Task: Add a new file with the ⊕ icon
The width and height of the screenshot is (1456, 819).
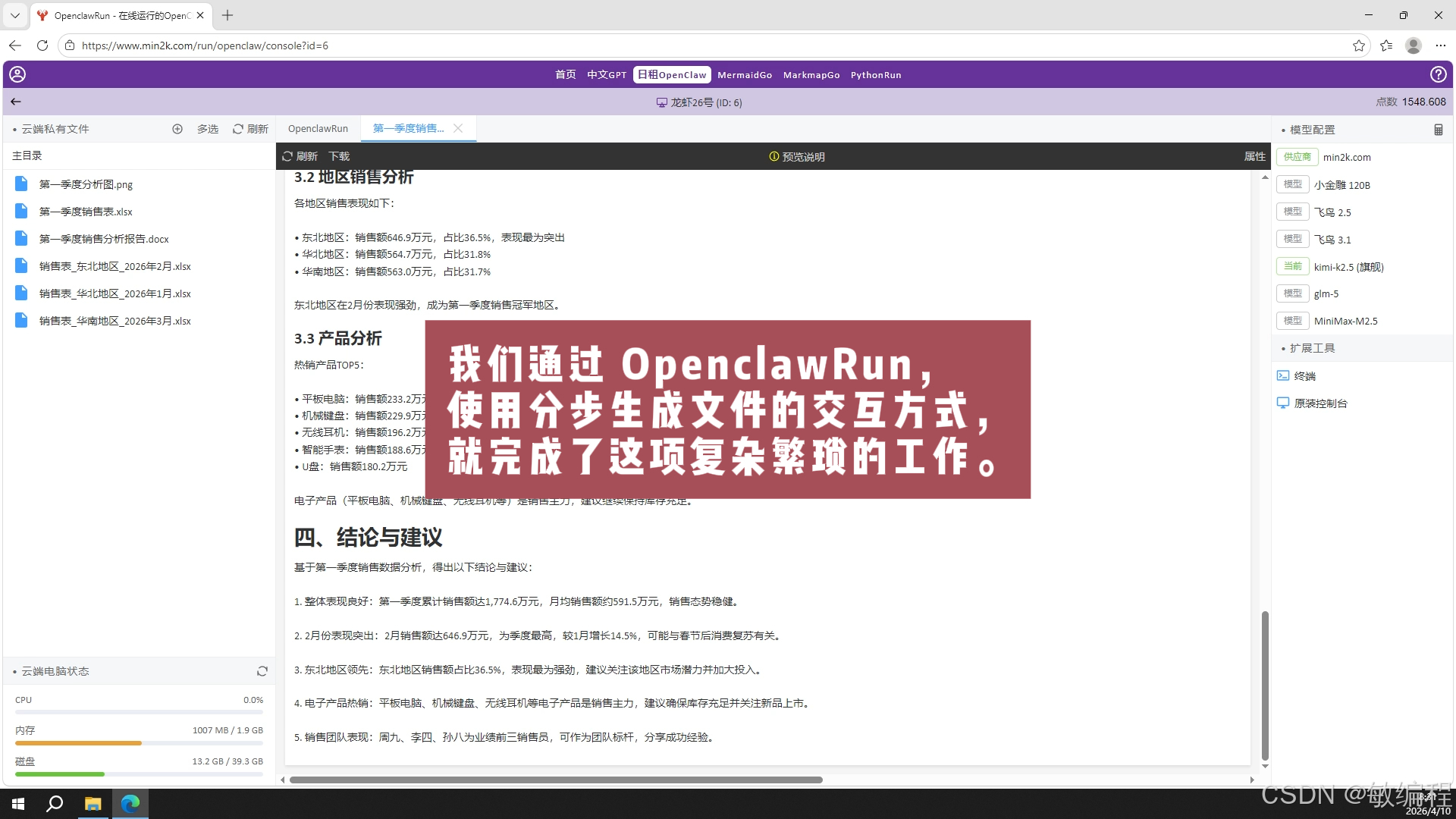Action: (177, 129)
